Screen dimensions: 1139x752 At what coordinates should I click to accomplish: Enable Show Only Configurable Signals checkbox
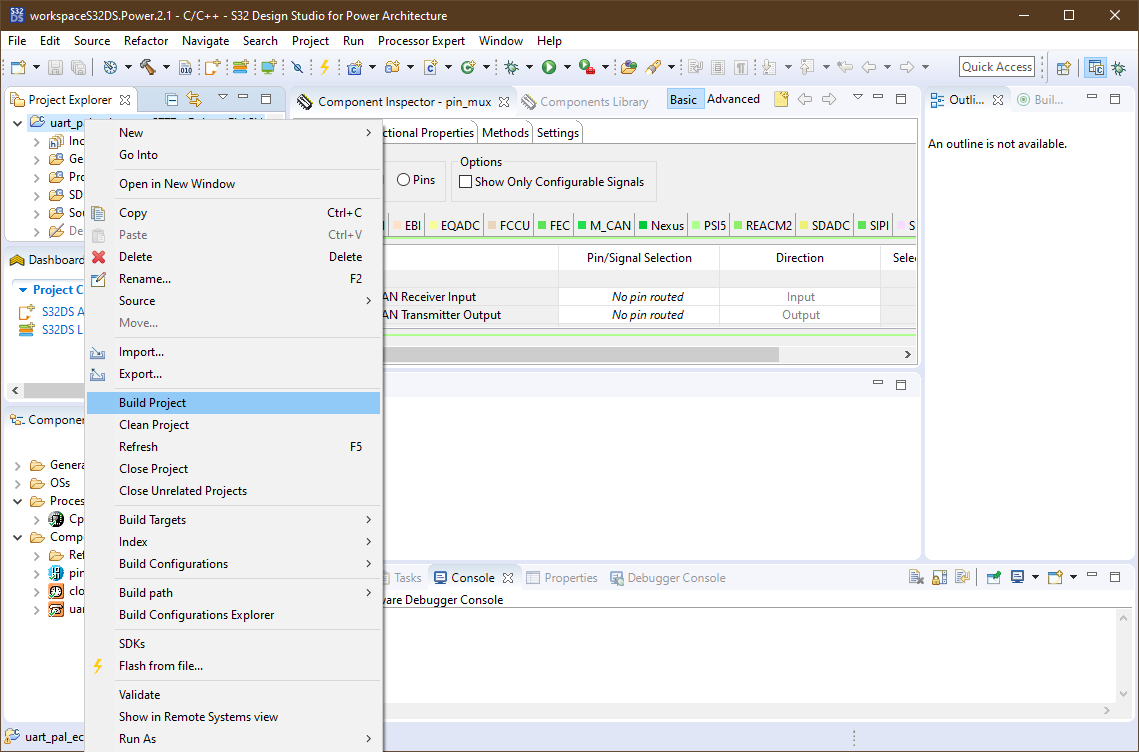coord(465,182)
